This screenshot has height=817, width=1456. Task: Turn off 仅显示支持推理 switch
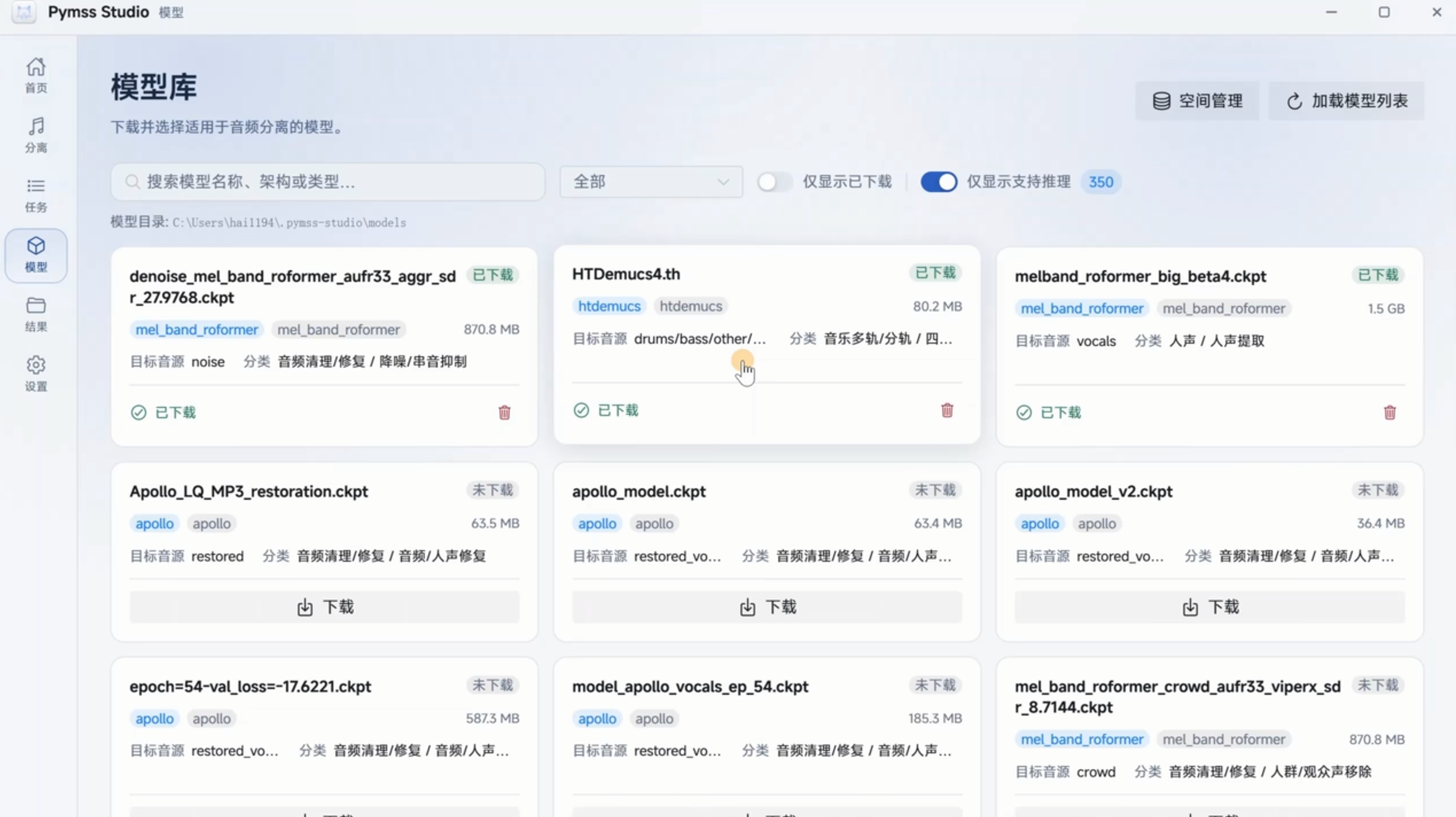(939, 182)
